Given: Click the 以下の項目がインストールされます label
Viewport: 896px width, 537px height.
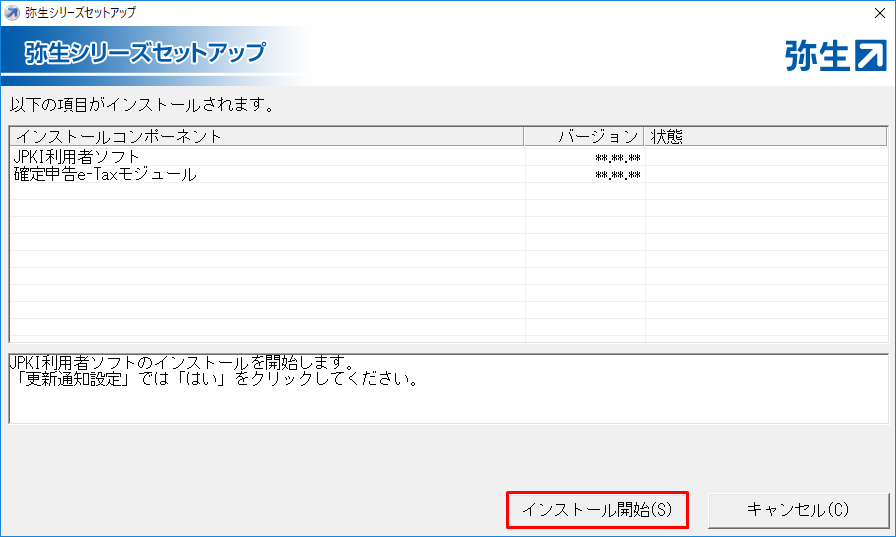Looking at the screenshot, I should coord(142,105).
